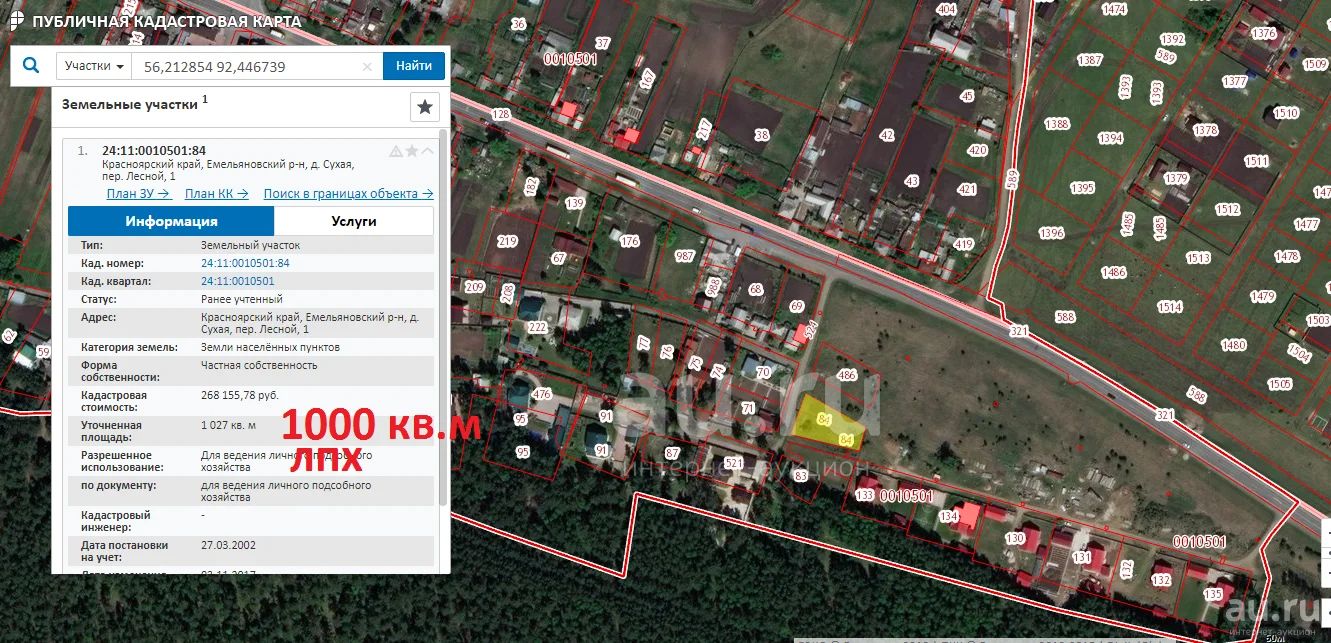Open the План ЗУ link
The height and width of the screenshot is (643, 1331).
click(x=139, y=194)
